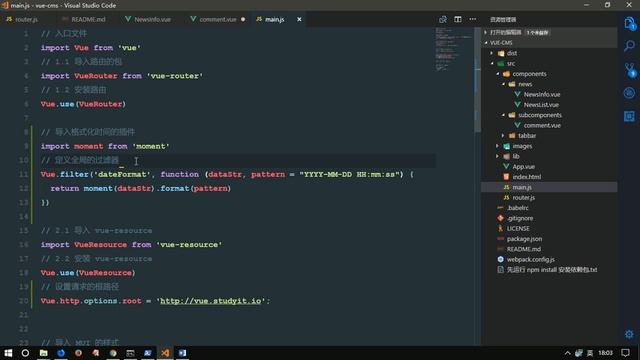Open the Explorer view in activity bar
640x360 pixels.
click(x=629, y=23)
